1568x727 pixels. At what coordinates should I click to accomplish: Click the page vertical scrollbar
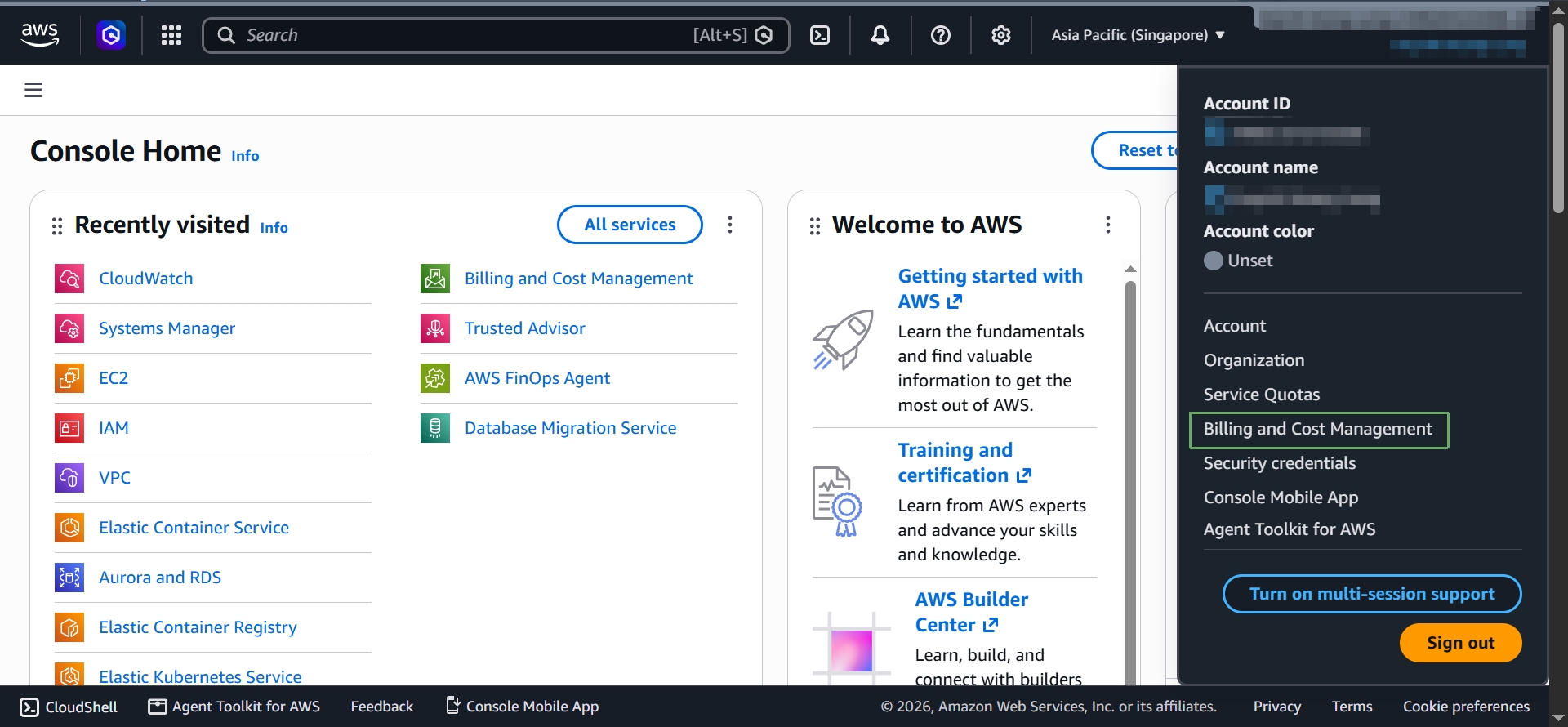click(x=1558, y=118)
